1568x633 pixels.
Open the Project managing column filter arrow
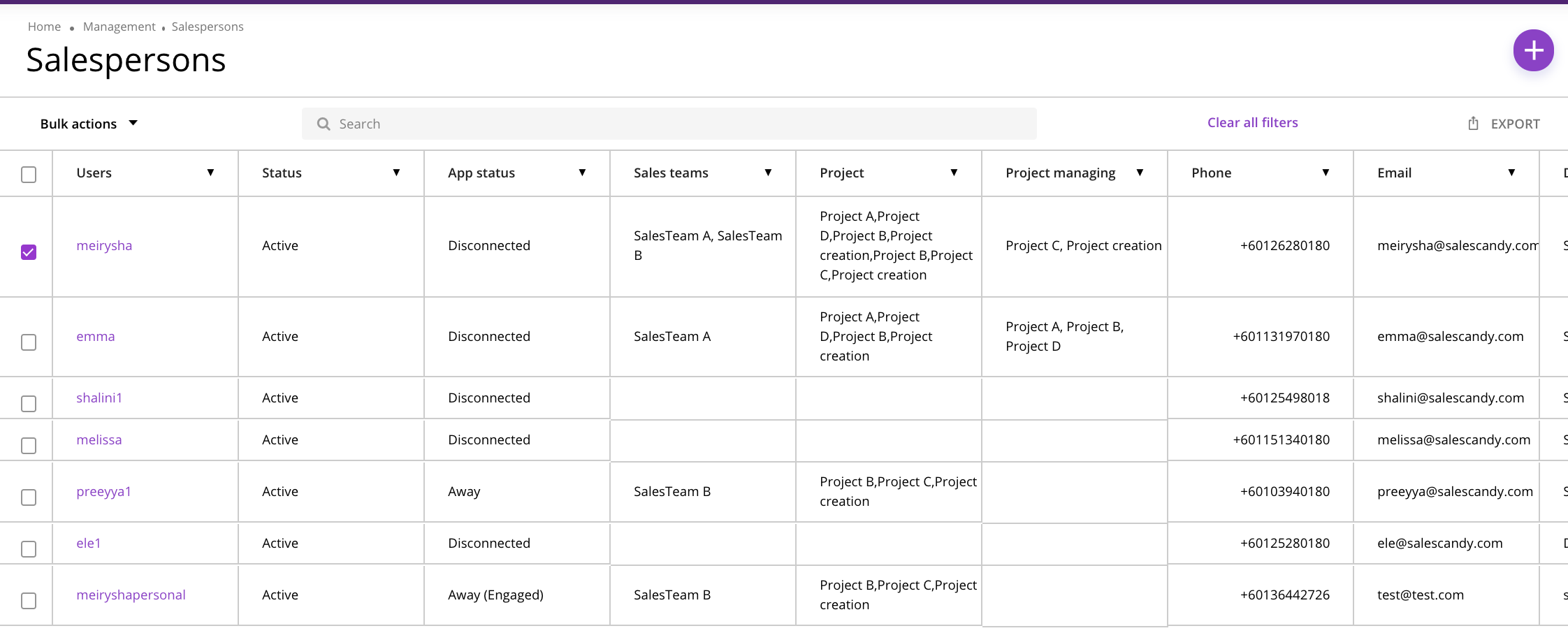(x=1140, y=173)
